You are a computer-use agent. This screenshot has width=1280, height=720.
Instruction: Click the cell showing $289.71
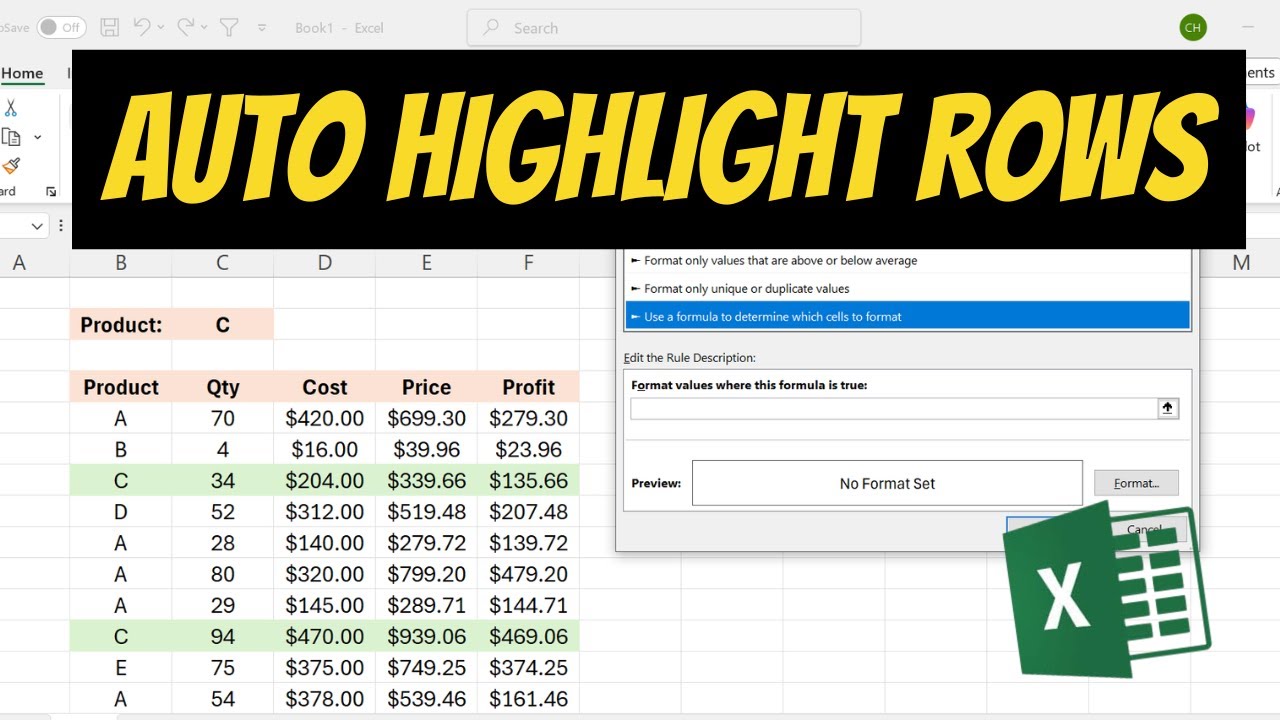(427, 605)
